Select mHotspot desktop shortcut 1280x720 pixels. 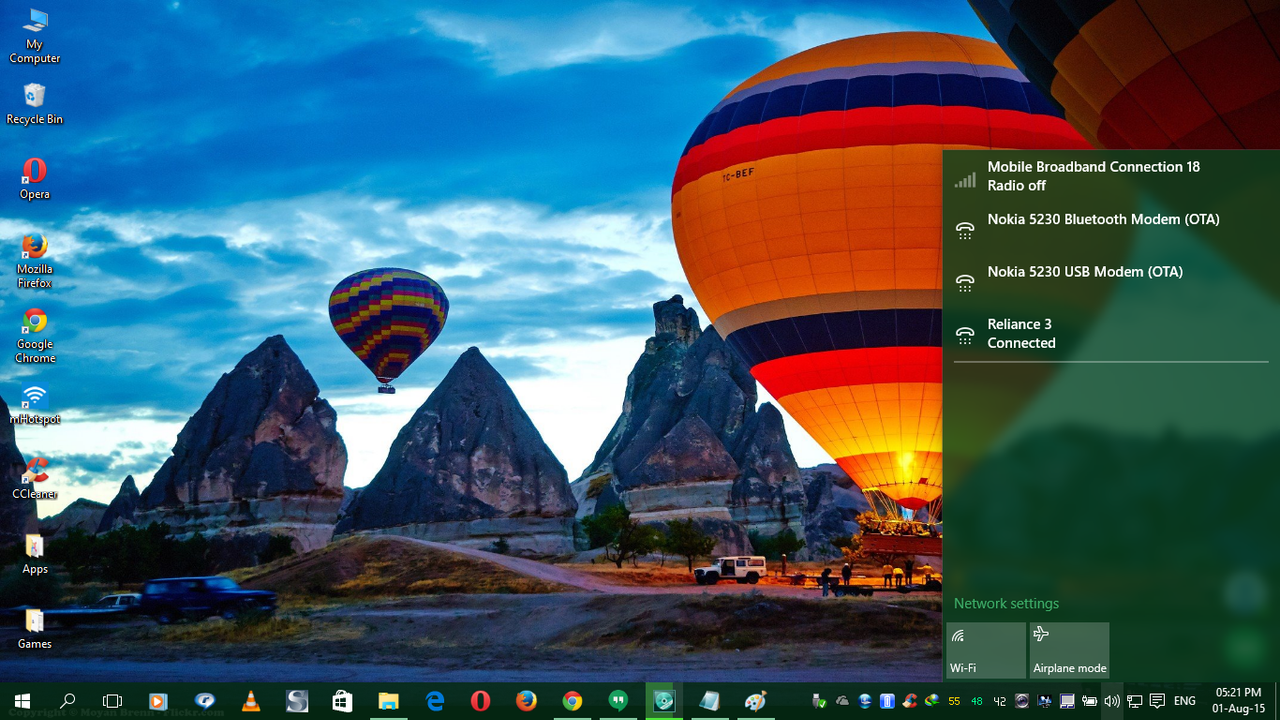click(35, 404)
